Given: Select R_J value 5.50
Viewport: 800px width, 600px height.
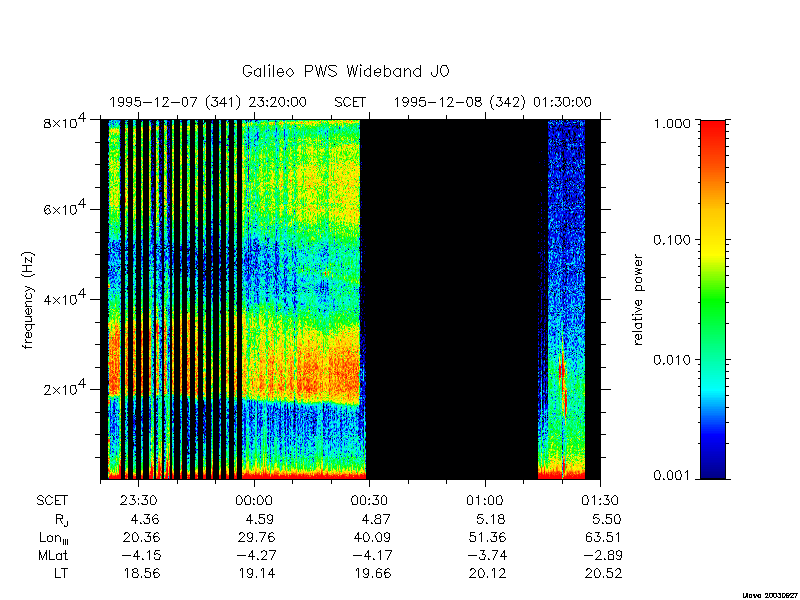Looking at the screenshot, I should pos(607,519).
